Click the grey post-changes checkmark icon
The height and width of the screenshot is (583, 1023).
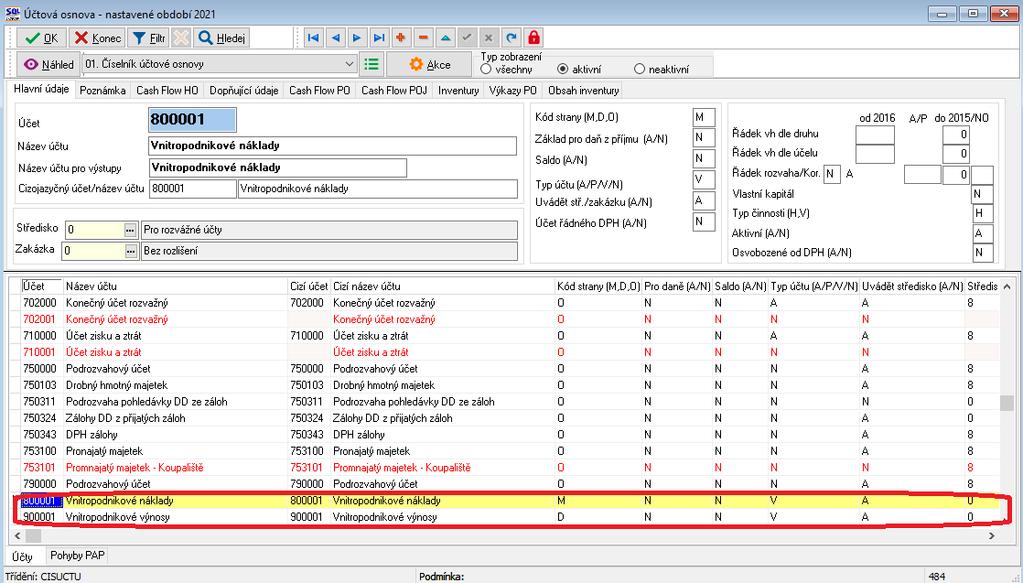pos(466,38)
